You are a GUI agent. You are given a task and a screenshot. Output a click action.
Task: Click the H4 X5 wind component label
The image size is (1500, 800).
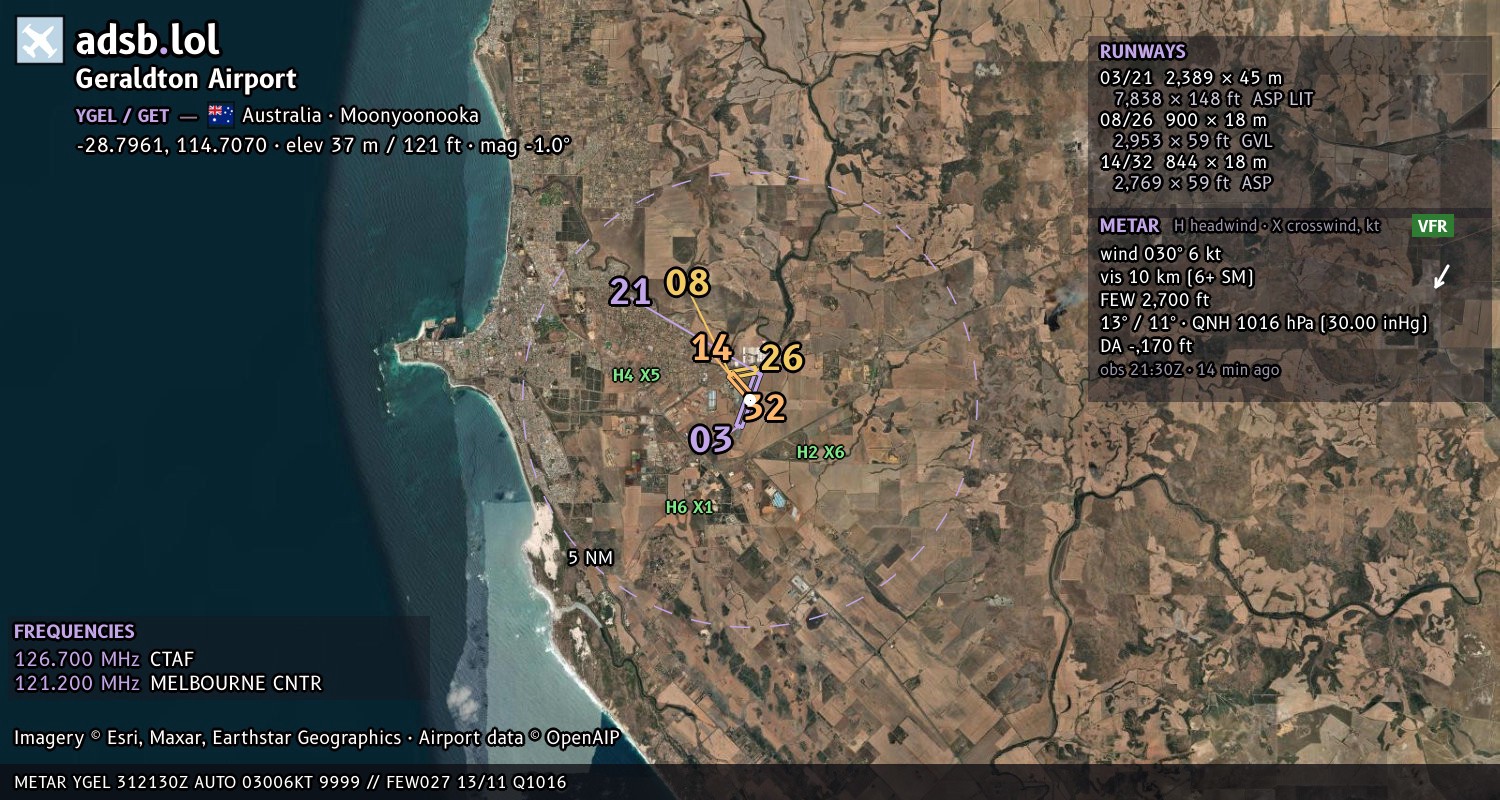tap(637, 375)
